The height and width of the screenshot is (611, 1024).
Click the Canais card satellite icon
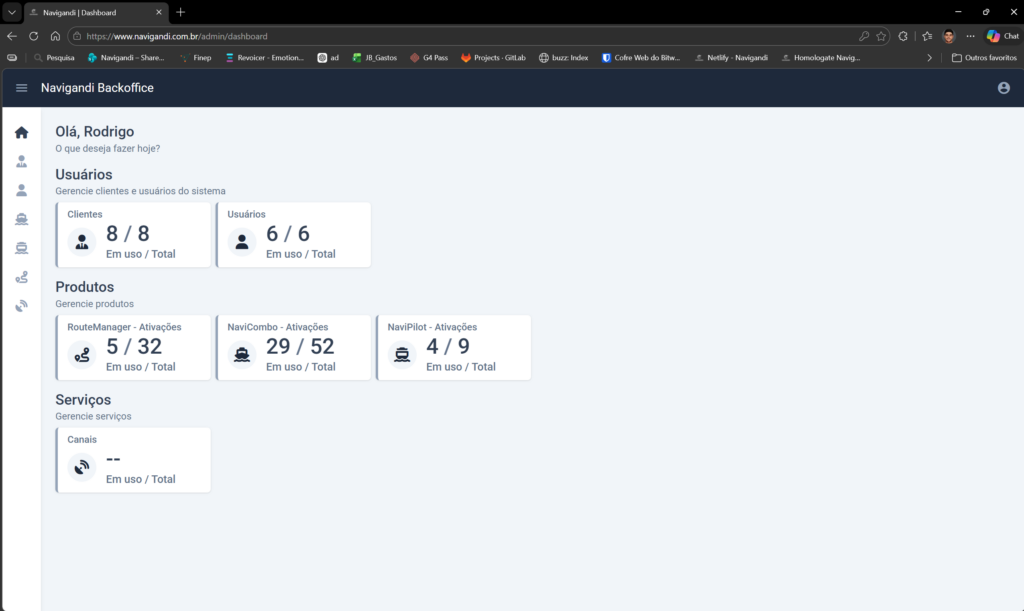[x=82, y=467]
